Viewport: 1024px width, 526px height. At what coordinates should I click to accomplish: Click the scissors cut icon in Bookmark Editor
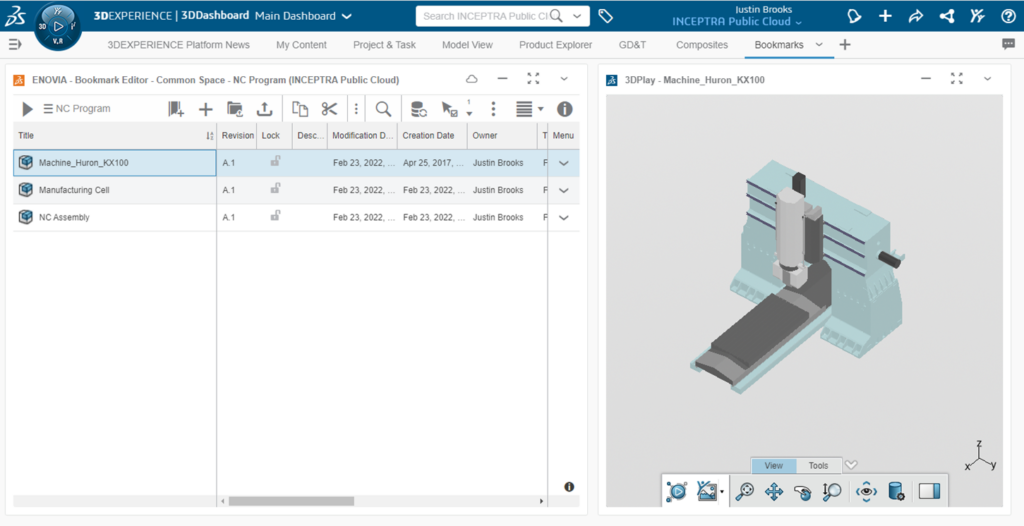coord(329,109)
